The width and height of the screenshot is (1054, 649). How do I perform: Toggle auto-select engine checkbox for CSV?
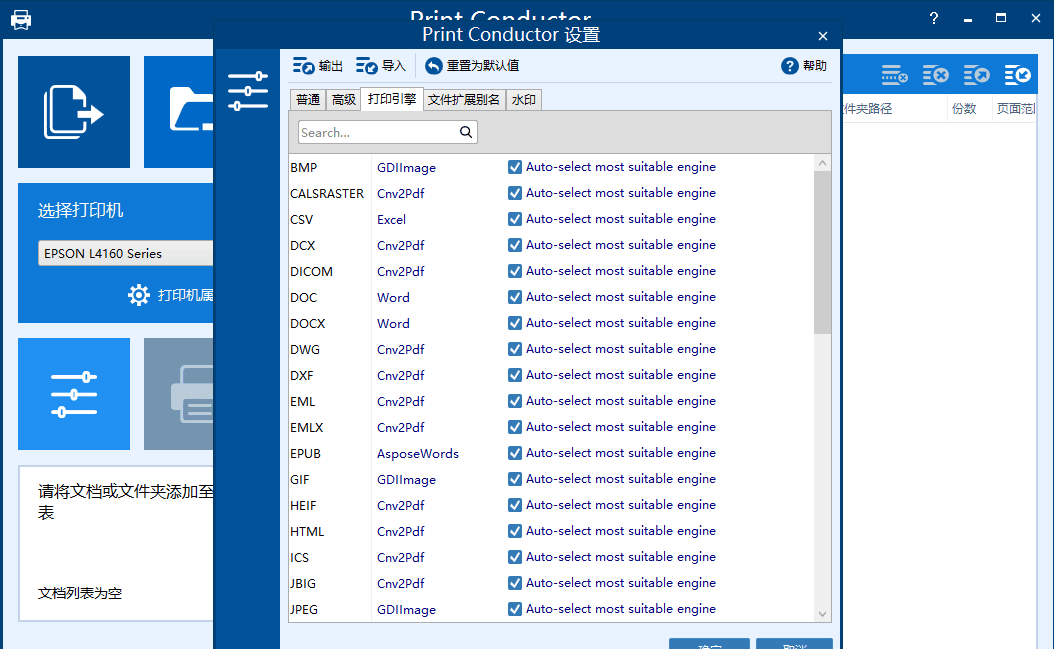pos(515,219)
